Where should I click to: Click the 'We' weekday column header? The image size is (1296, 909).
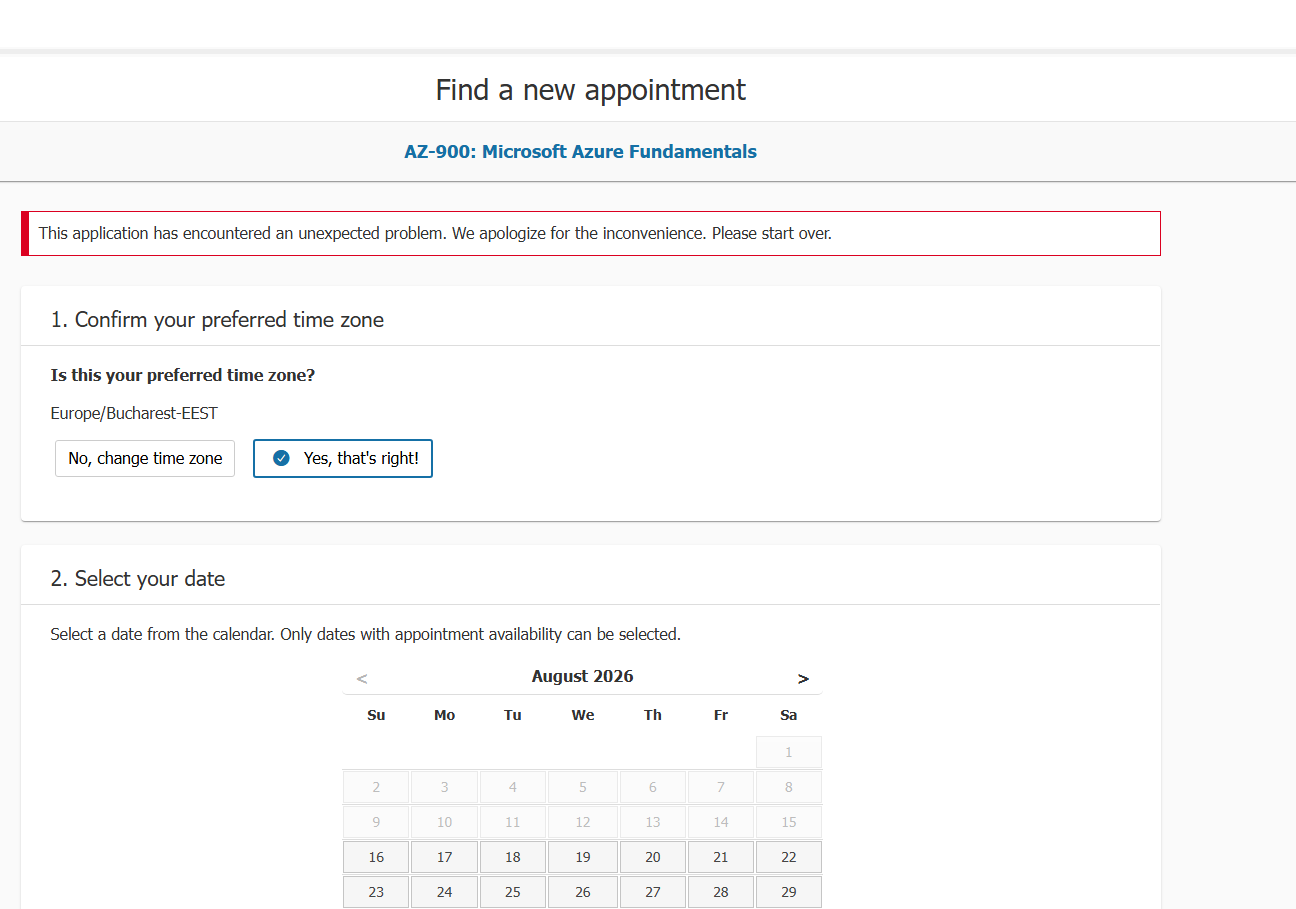tap(583, 715)
